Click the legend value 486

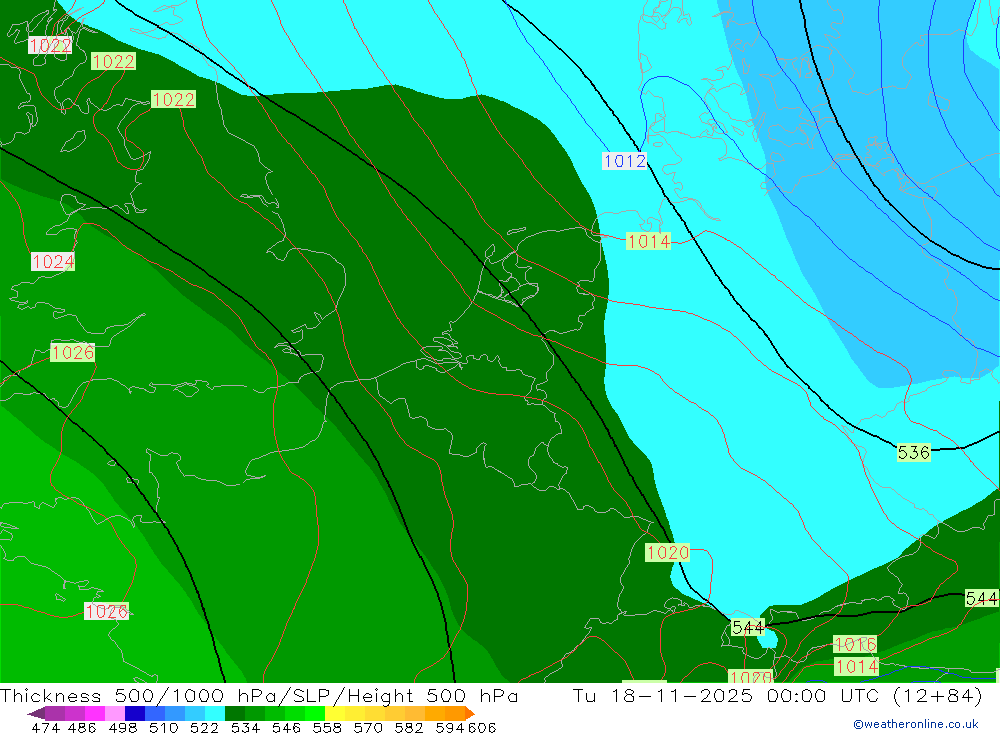point(82,727)
